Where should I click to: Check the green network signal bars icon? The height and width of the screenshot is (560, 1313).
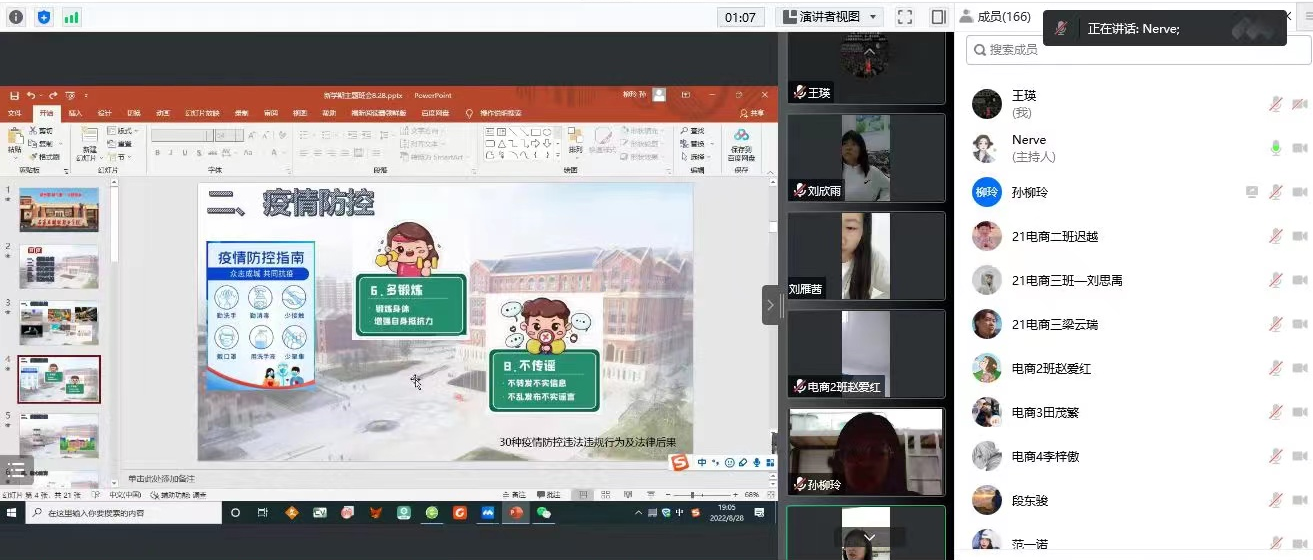(x=71, y=17)
